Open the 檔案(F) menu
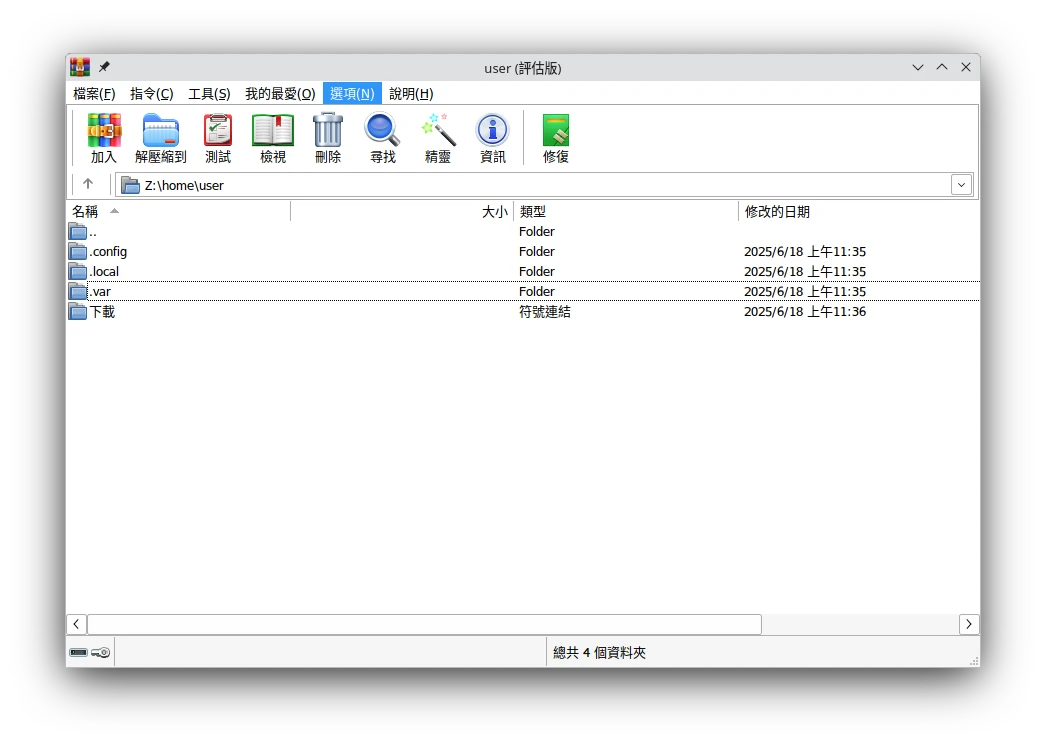 tap(94, 93)
